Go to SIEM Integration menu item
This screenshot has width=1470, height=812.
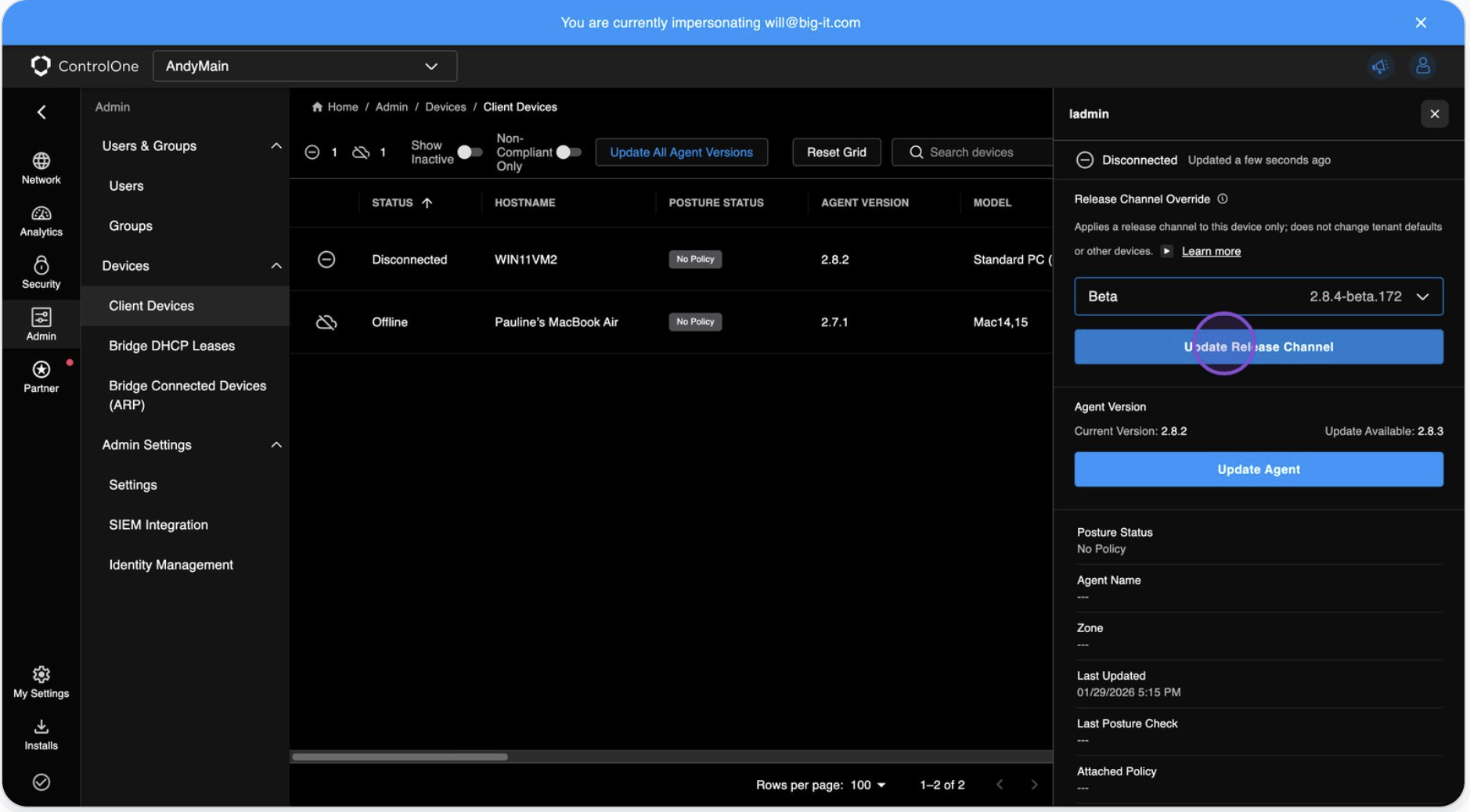(158, 525)
